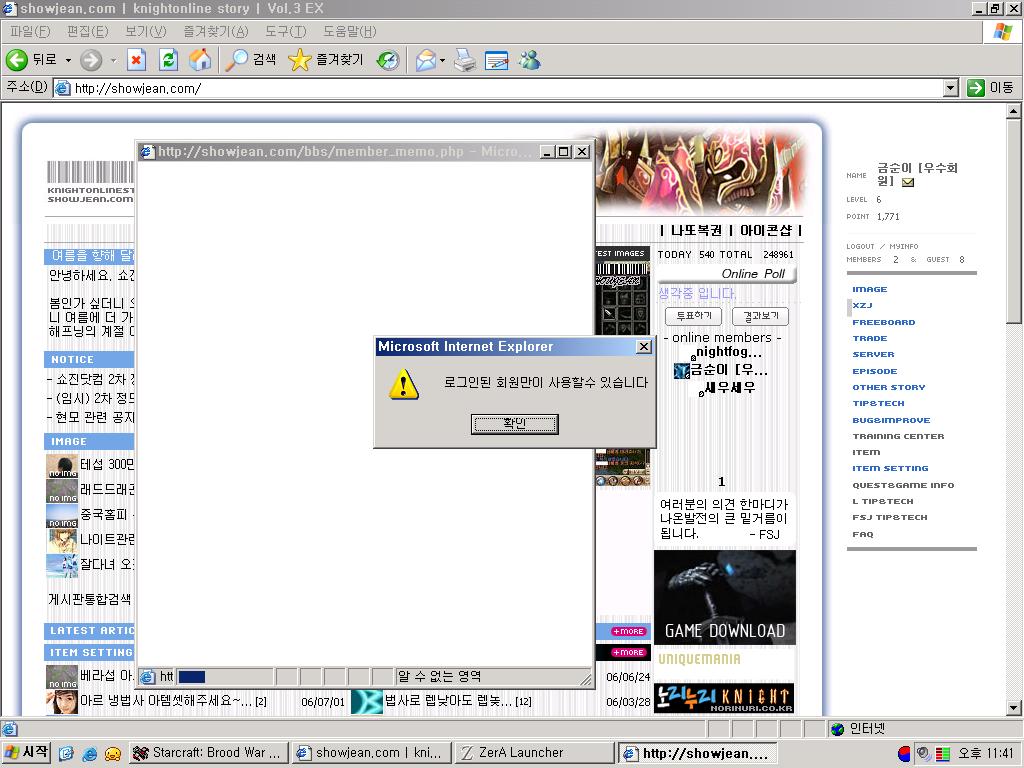This screenshot has height=768, width=1024.
Task: Open the BUG&IMPROVE sidebar link
Action: (x=891, y=420)
